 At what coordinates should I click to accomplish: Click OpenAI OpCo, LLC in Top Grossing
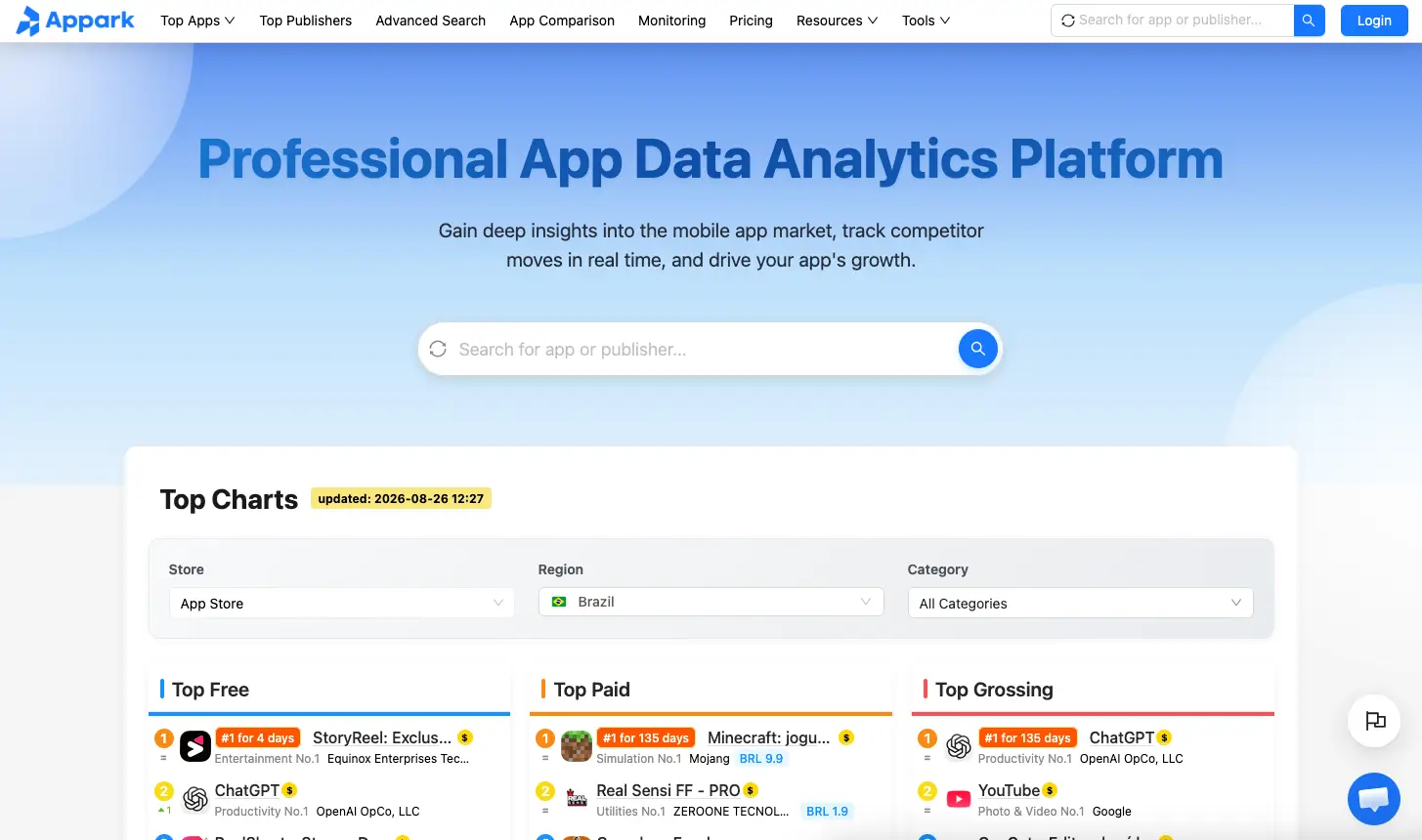[x=1132, y=759]
